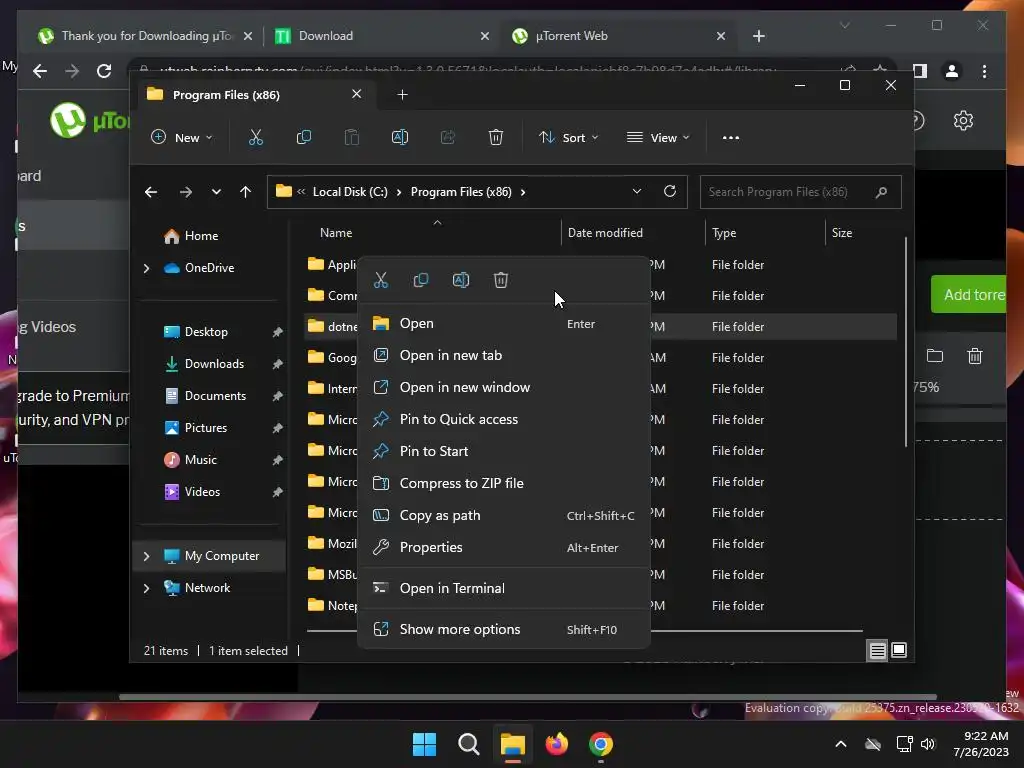Screen dimensions: 1024x768
Task: Open Documents in navigation pane
Action: [216, 396]
